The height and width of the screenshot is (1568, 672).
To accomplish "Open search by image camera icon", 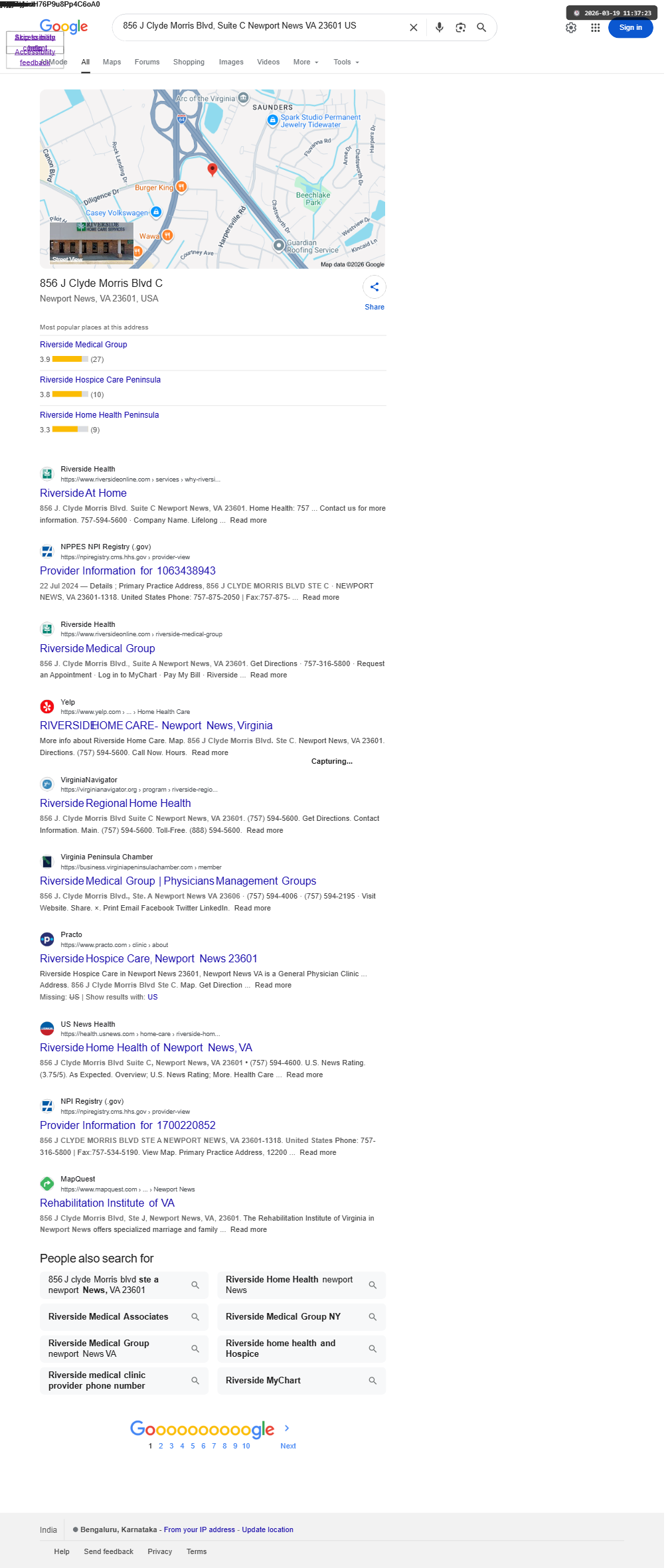I will pos(460,28).
